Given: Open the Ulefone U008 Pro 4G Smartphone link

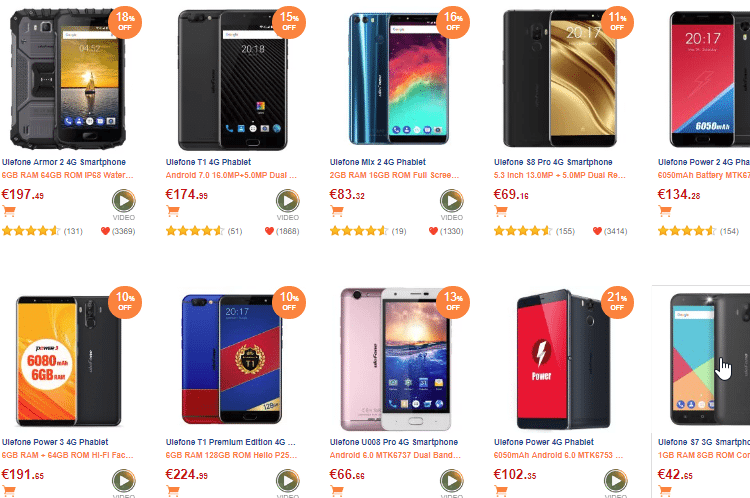Looking at the screenshot, I should [x=394, y=442].
